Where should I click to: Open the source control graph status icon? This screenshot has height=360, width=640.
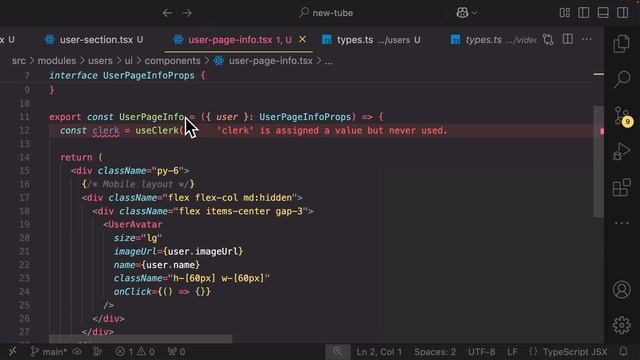click(x=97, y=351)
